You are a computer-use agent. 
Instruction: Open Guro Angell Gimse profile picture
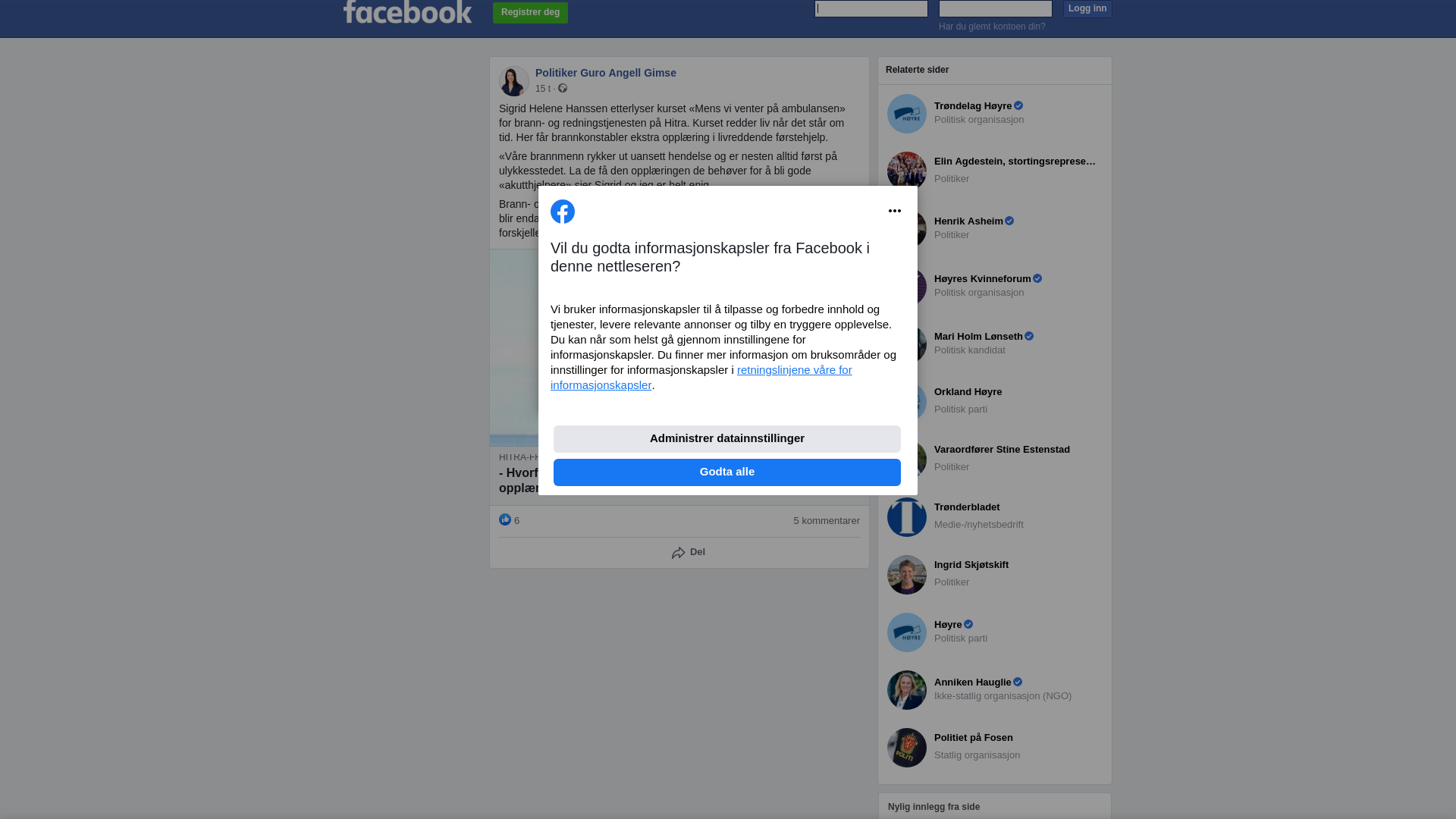coord(514,81)
